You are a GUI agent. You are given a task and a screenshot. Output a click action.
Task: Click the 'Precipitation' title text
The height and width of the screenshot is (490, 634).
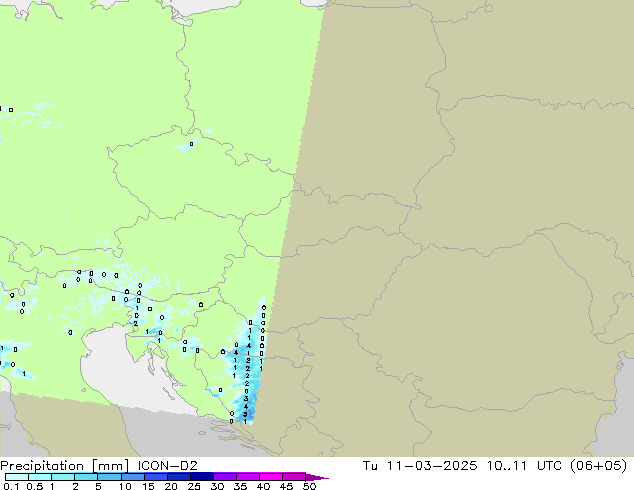click(x=42, y=466)
